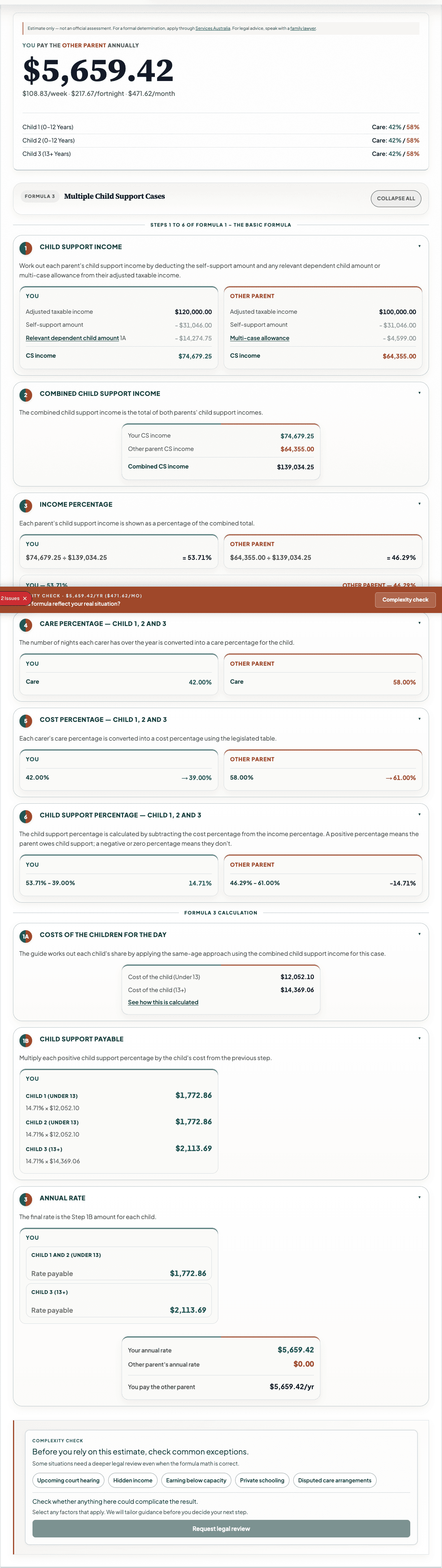Click the step 4 Care Percentage number badge

click(26, 624)
